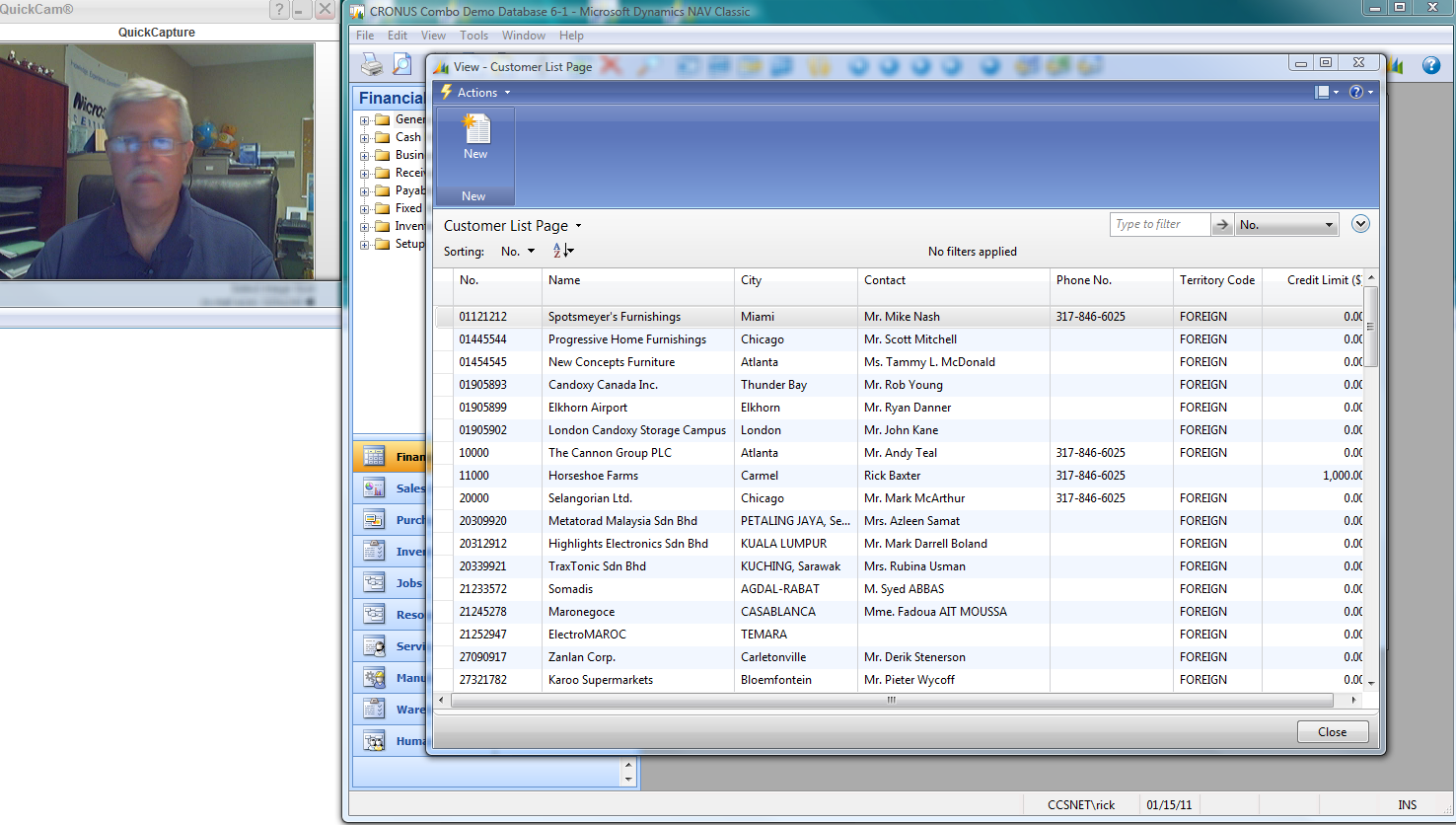The width and height of the screenshot is (1456, 825).
Task: Expand the Payables tree node
Action: (364, 191)
